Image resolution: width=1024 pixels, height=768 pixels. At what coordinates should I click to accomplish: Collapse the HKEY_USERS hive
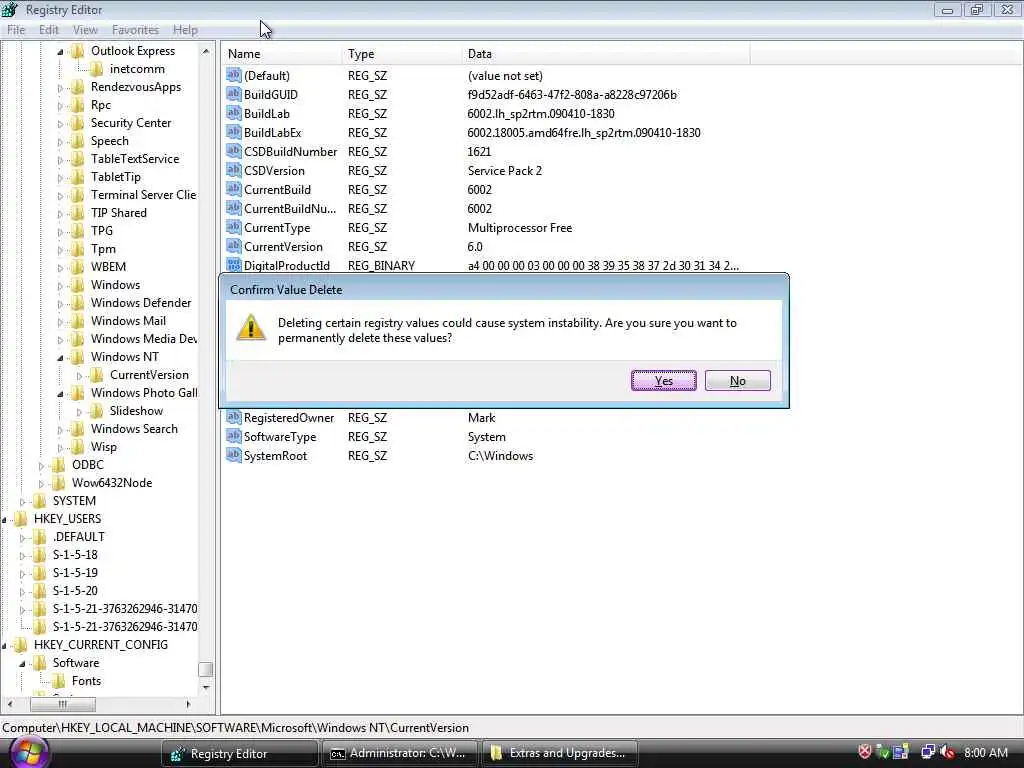click(4, 520)
